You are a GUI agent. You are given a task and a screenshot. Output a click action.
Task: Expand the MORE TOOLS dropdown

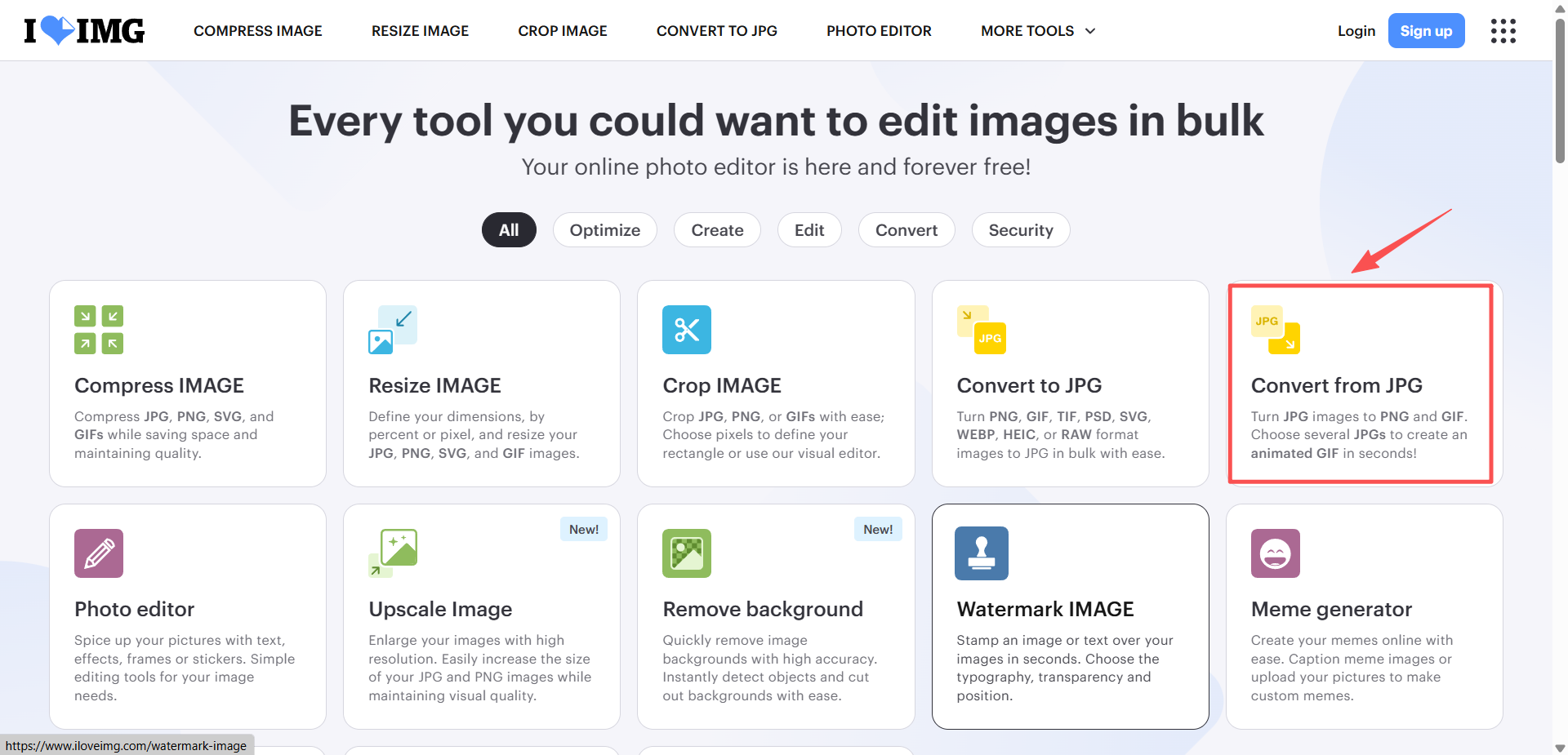coord(1037,31)
